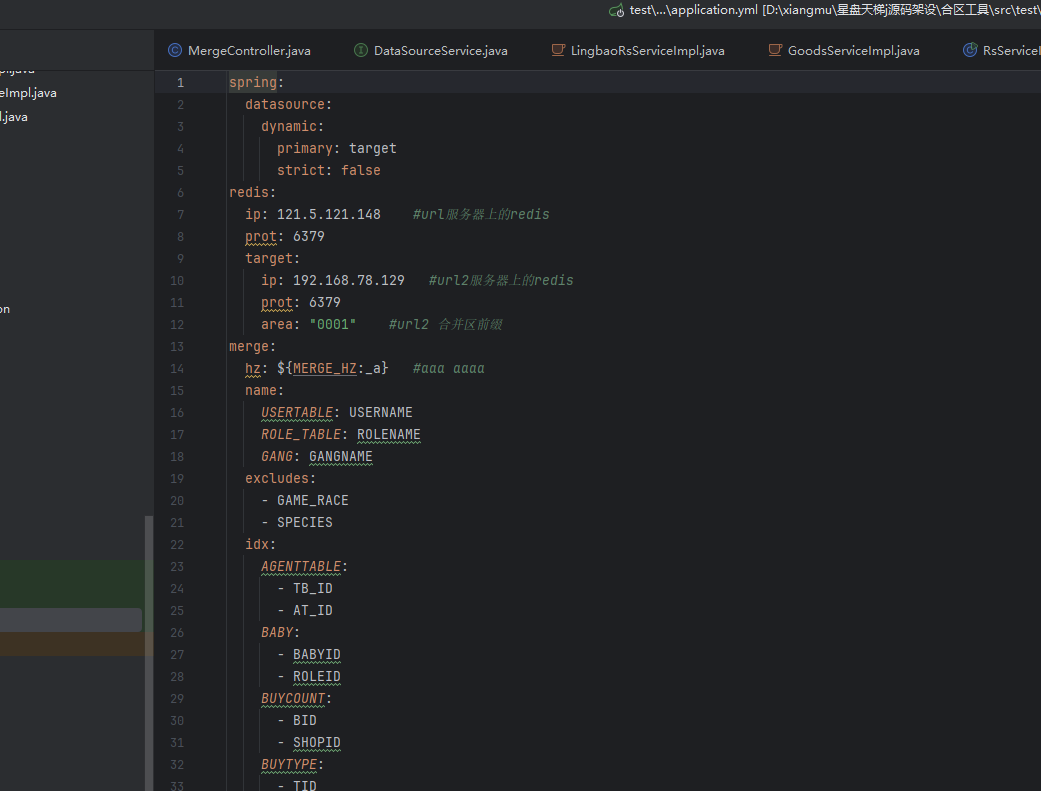
Task: Click the gutter at line number 1
Action: click(180, 82)
